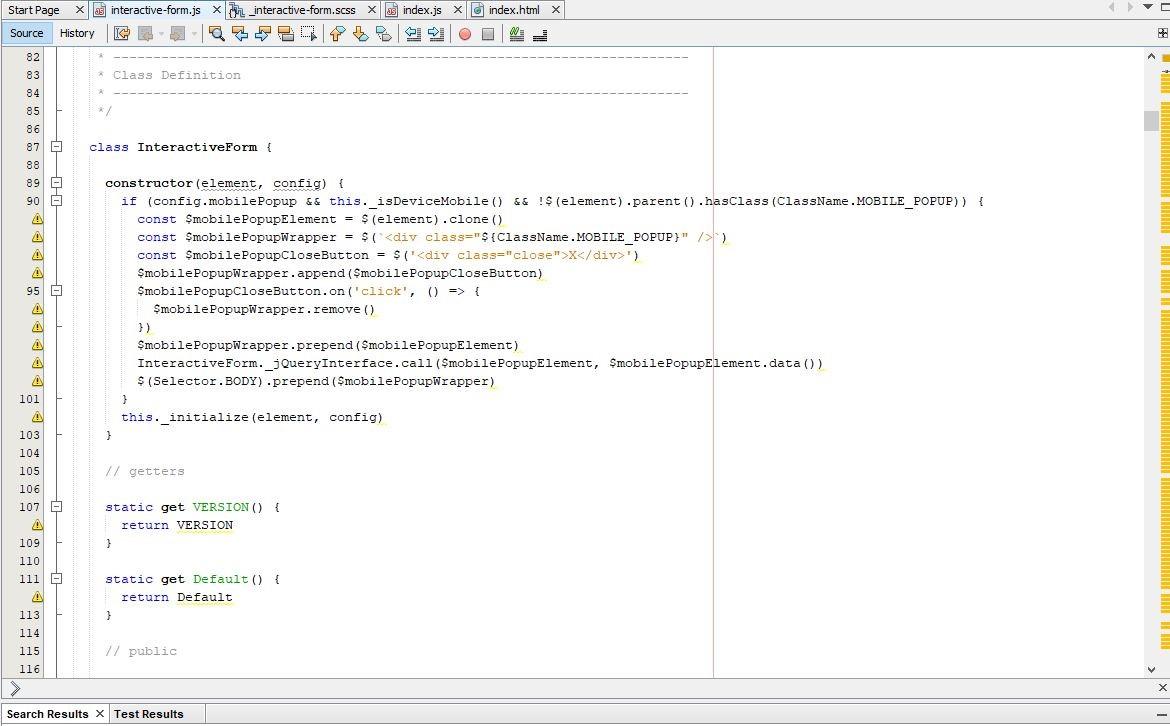Toggle Highlight Search button in toolbar

(286, 34)
